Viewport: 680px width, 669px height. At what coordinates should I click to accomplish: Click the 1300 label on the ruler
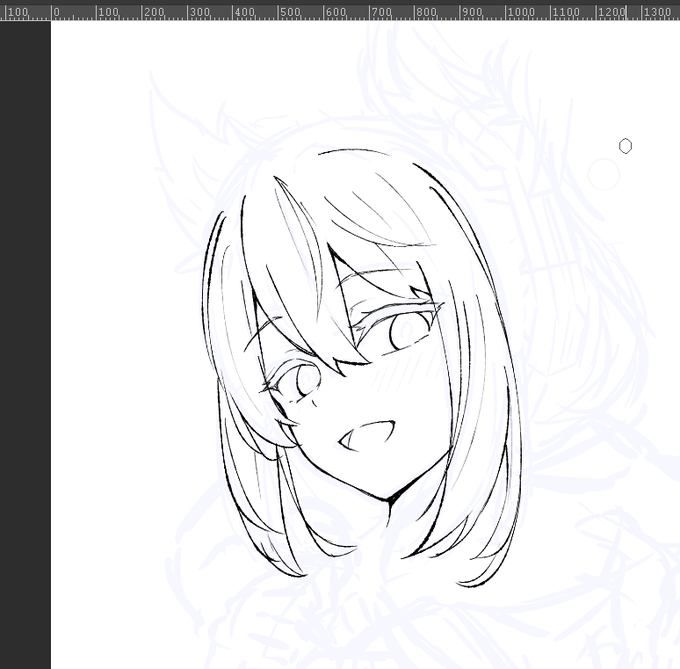tap(657, 12)
